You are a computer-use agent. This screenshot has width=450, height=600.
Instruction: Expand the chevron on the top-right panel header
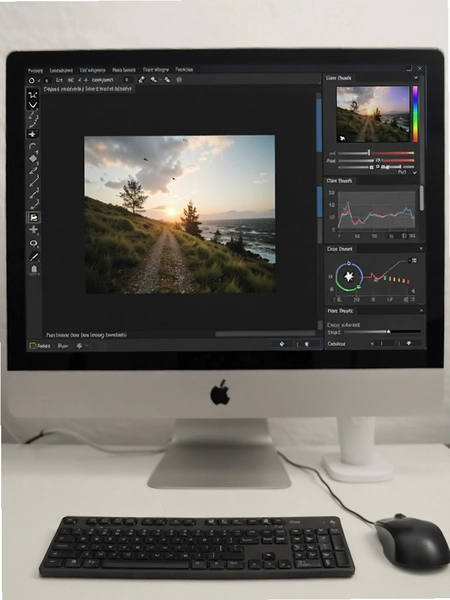(x=416, y=78)
